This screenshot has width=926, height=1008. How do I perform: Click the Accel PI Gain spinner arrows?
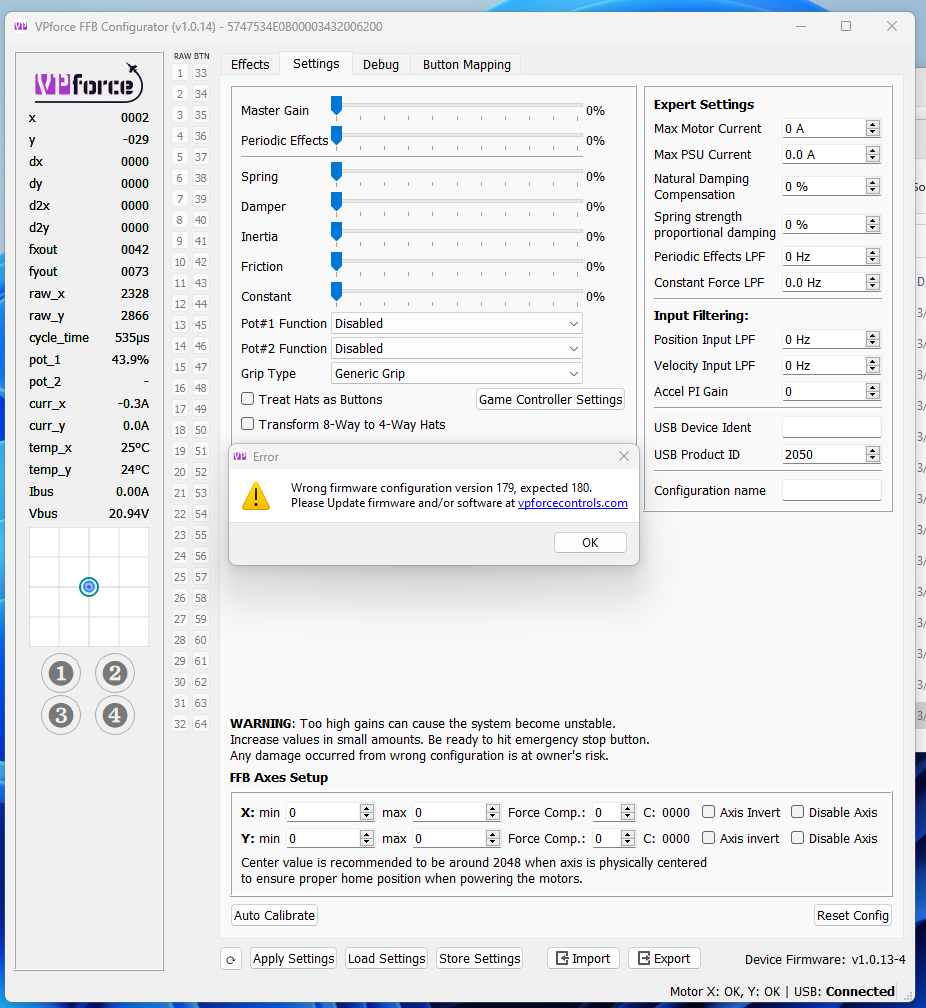(x=873, y=392)
